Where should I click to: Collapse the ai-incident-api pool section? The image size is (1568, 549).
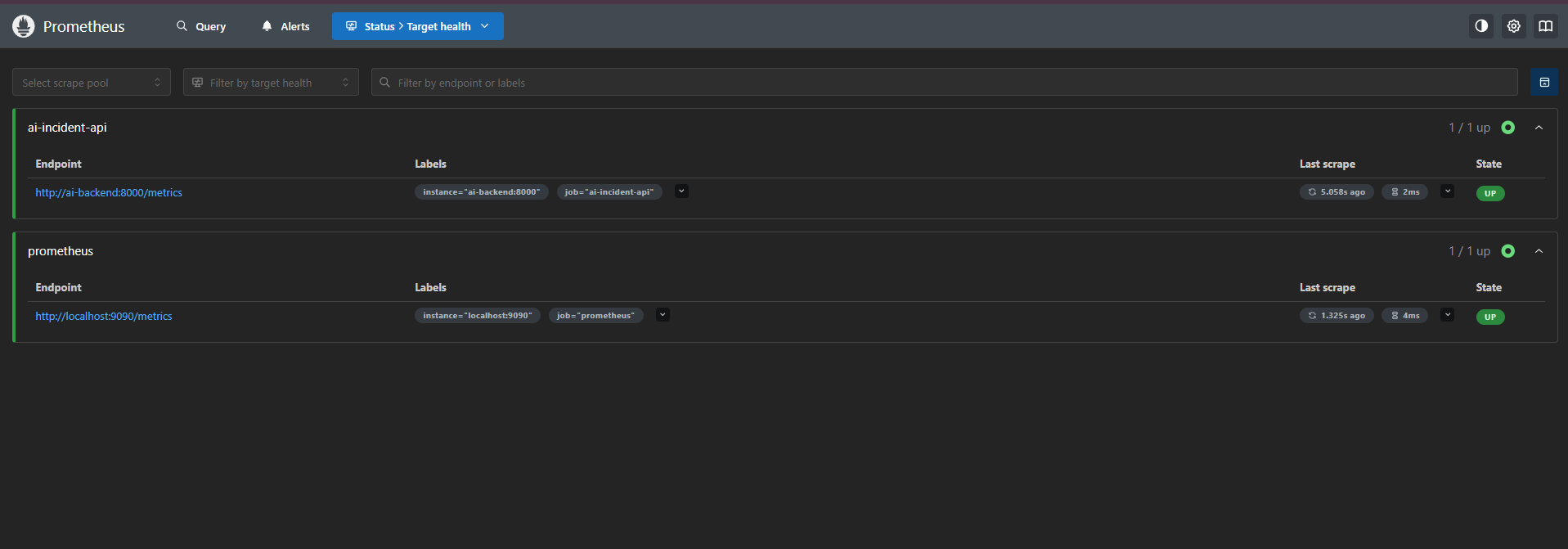1539,128
